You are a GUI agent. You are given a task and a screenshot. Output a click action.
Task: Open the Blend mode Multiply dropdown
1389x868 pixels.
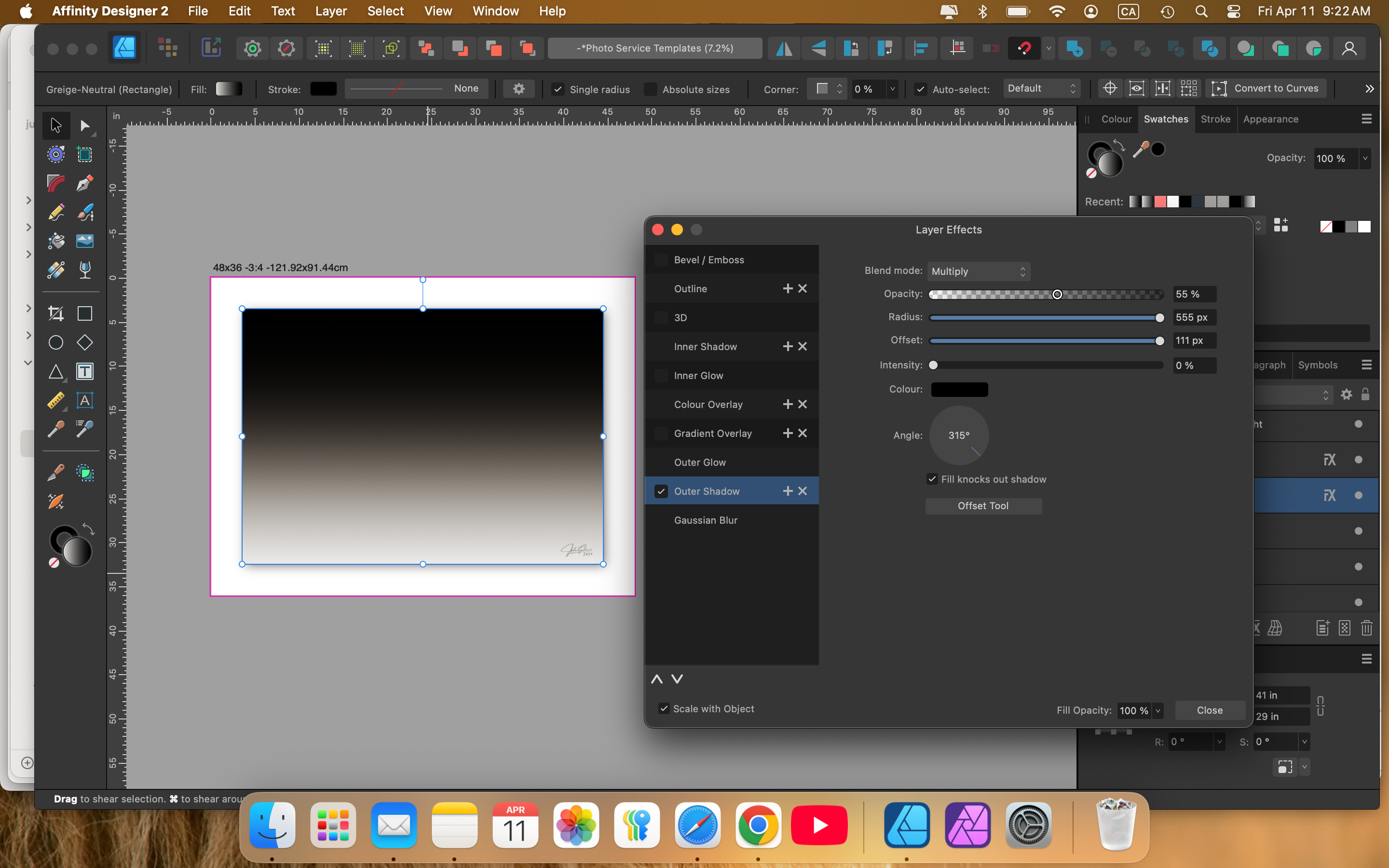click(x=978, y=271)
